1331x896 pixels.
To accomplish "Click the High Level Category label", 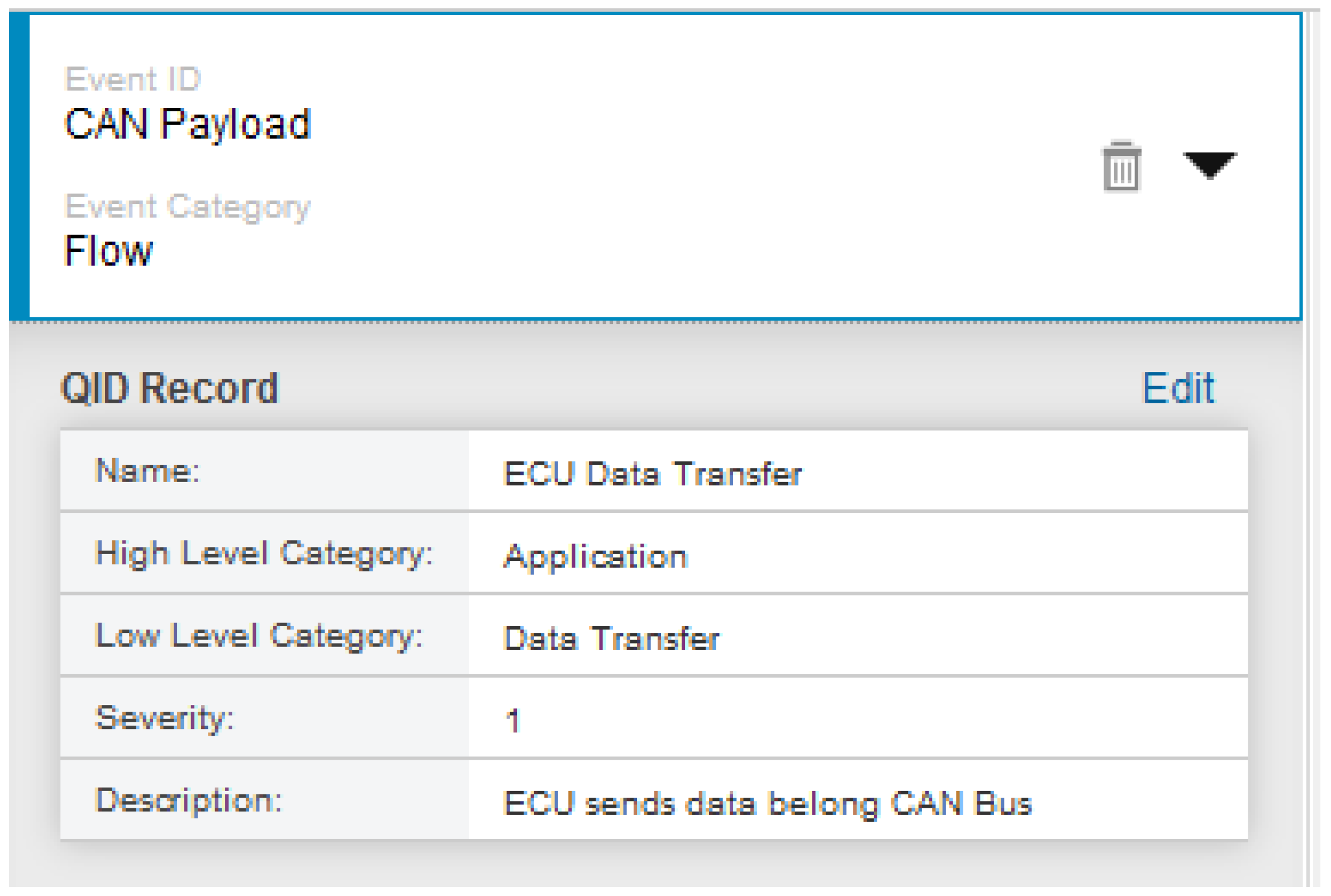I will pyautogui.click(x=264, y=554).
